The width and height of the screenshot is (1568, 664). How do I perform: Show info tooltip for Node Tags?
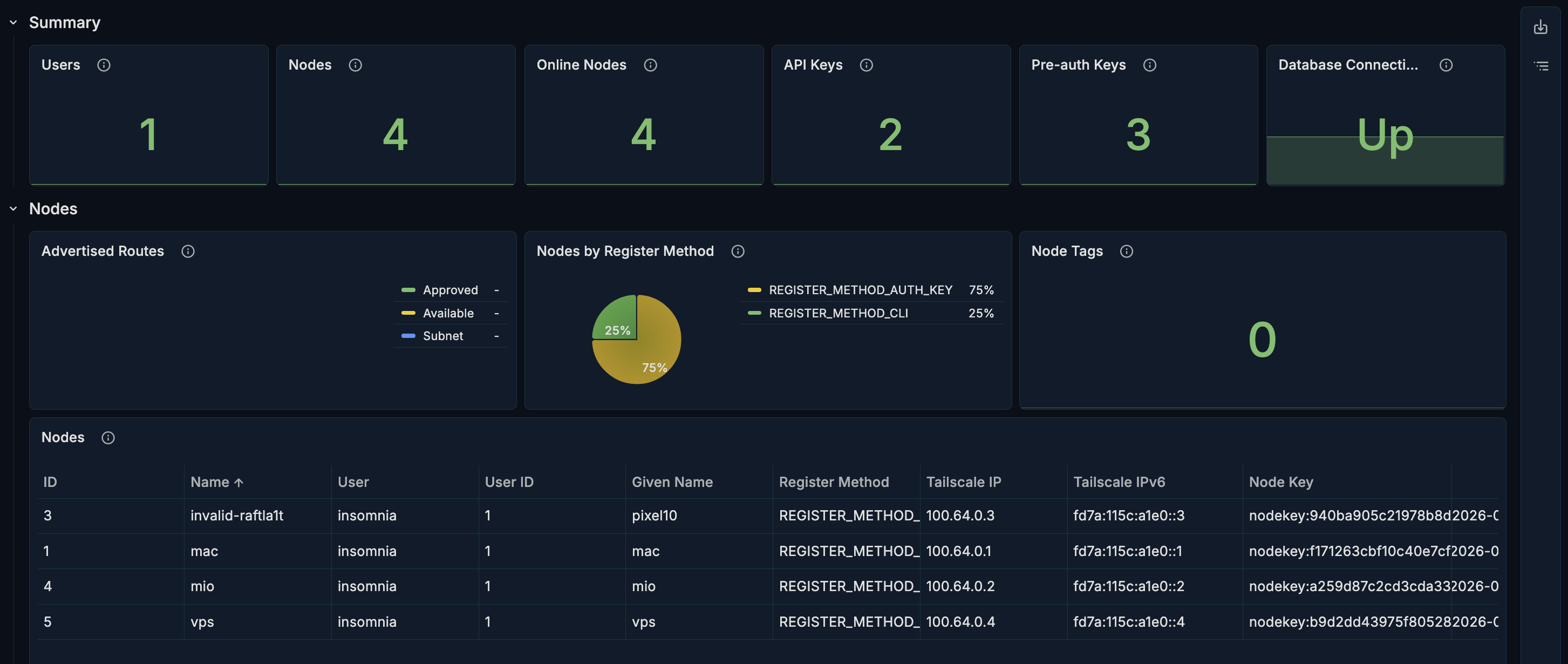tap(1127, 252)
